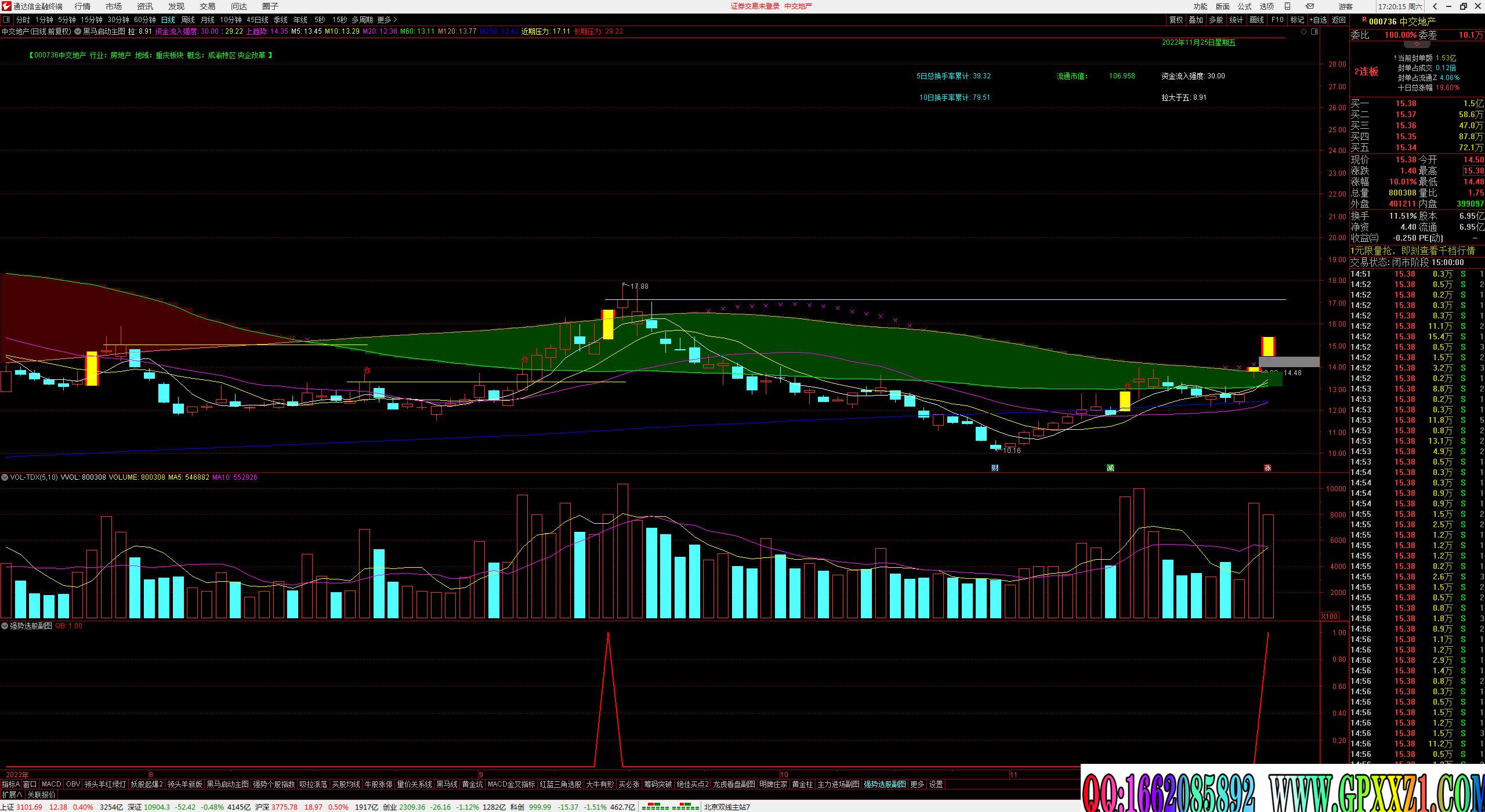This screenshot has height=812, width=1485.
Task: Switch to 60分钟 period
Action: 145,20
